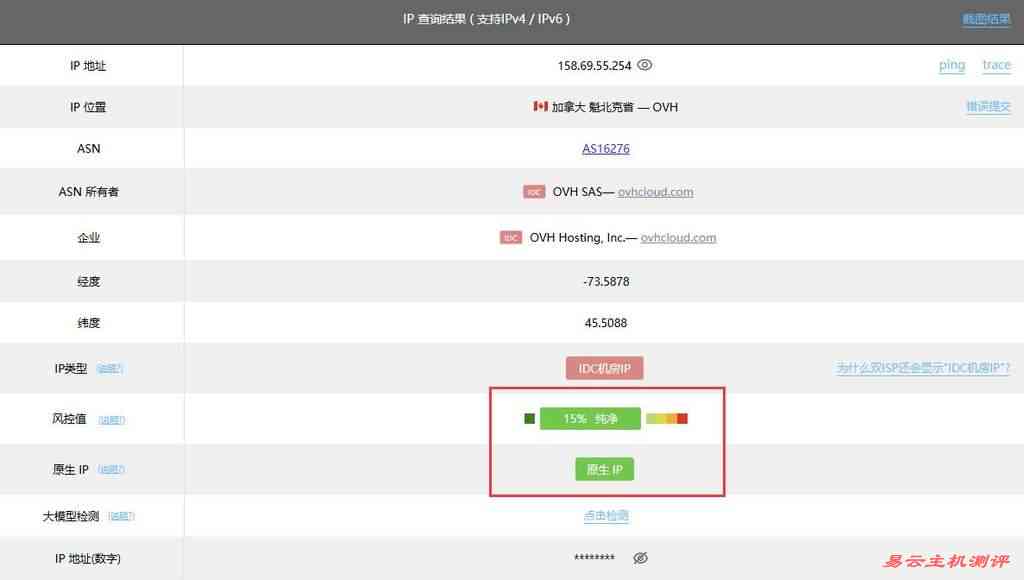Viewport: 1024px width, 580px height.
Task: Open the IP类型 explanation link
Action: 110,368
